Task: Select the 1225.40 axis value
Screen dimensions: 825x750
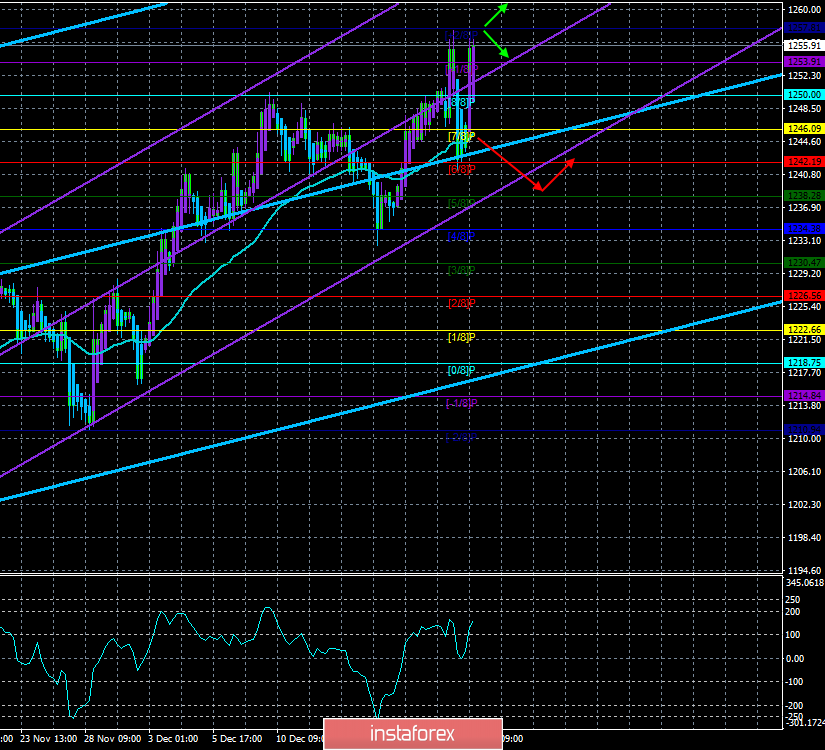Action: [x=804, y=307]
